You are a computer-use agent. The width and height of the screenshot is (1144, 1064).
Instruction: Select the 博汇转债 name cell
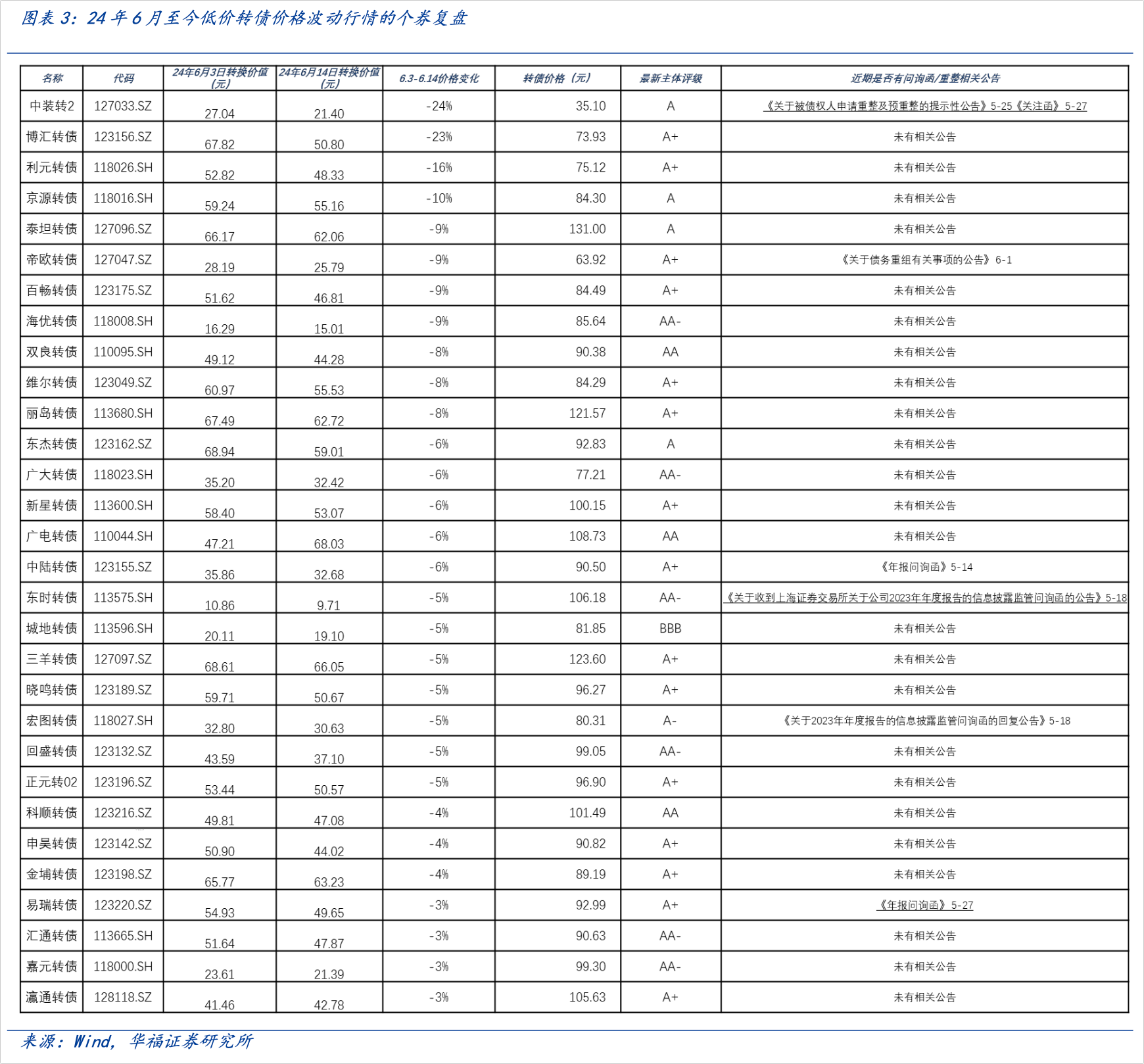(52, 137)
